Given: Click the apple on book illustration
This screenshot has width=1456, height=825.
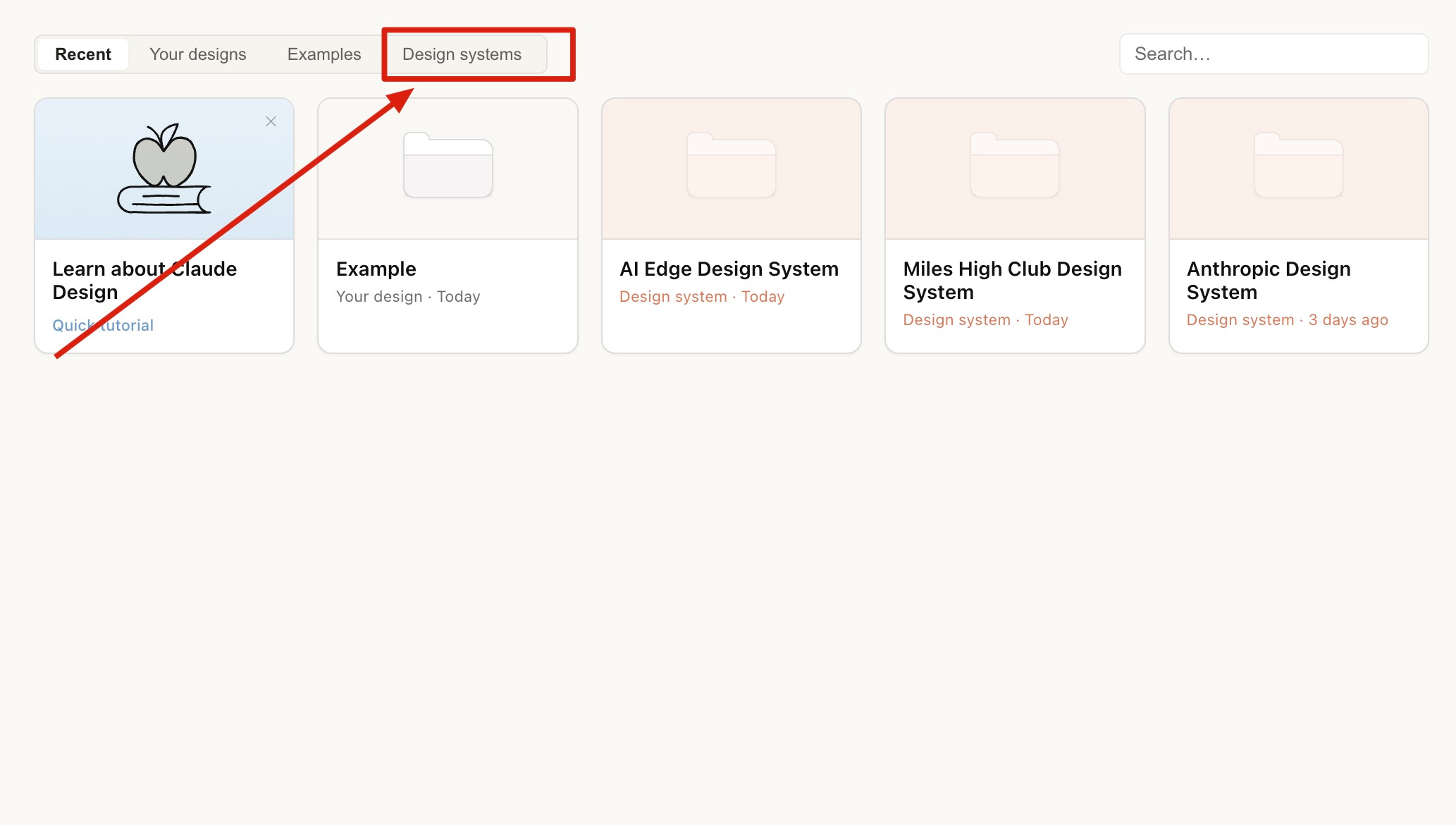Looking at the screenshot, I should point(164,169).
